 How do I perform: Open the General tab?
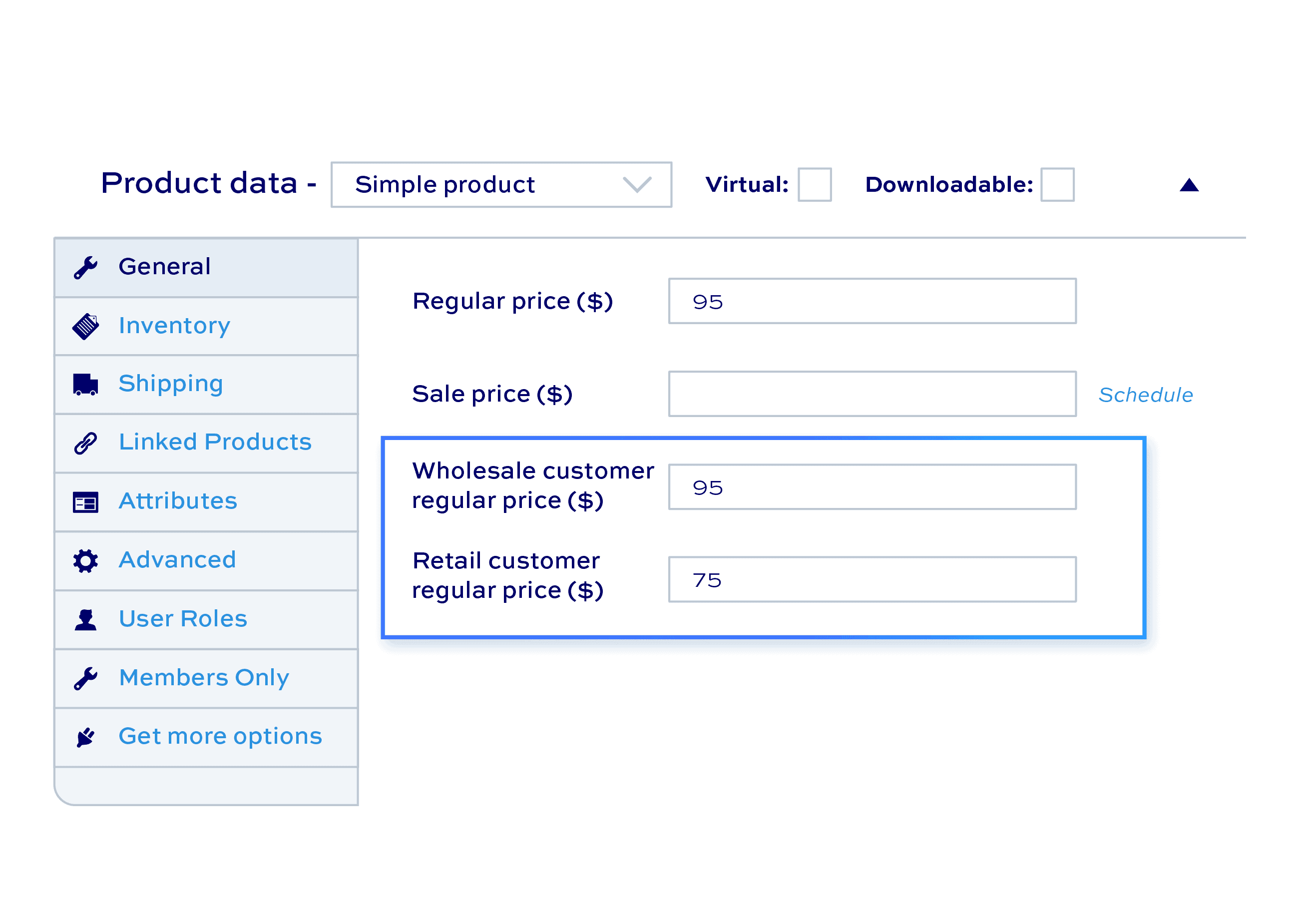pos(206,267)
